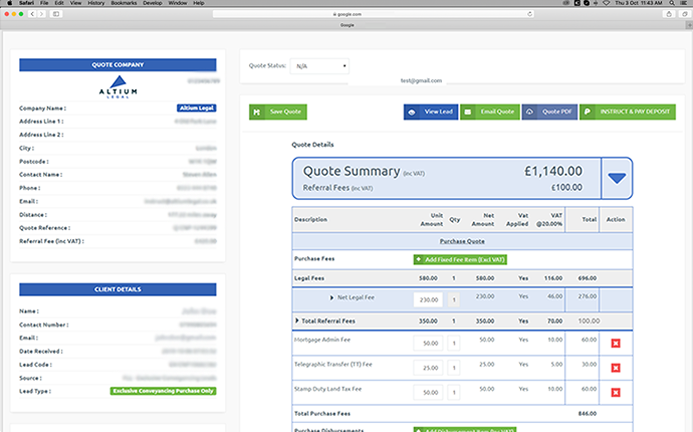Delete the Stamp Duty Land Tax Fee row
The width and height of the screenshot is (693, 432).
615,392
